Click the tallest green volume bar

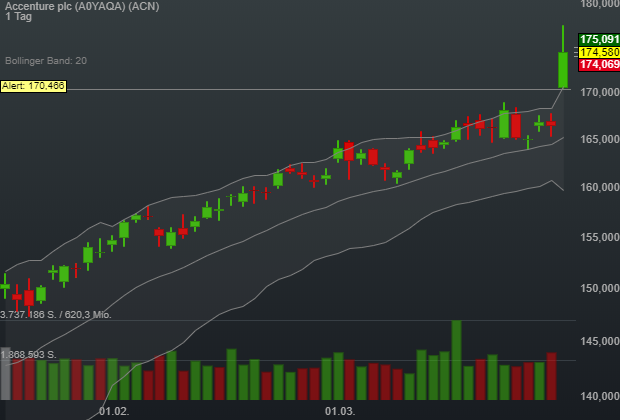456,360
